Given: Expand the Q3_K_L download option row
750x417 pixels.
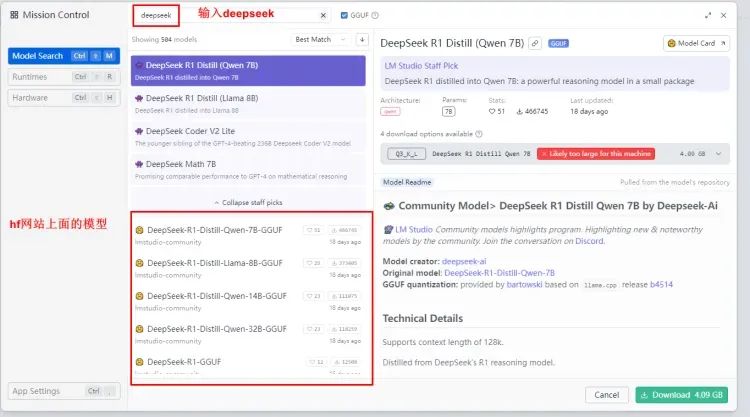Looking at the screenshot, I should [555, 154].
